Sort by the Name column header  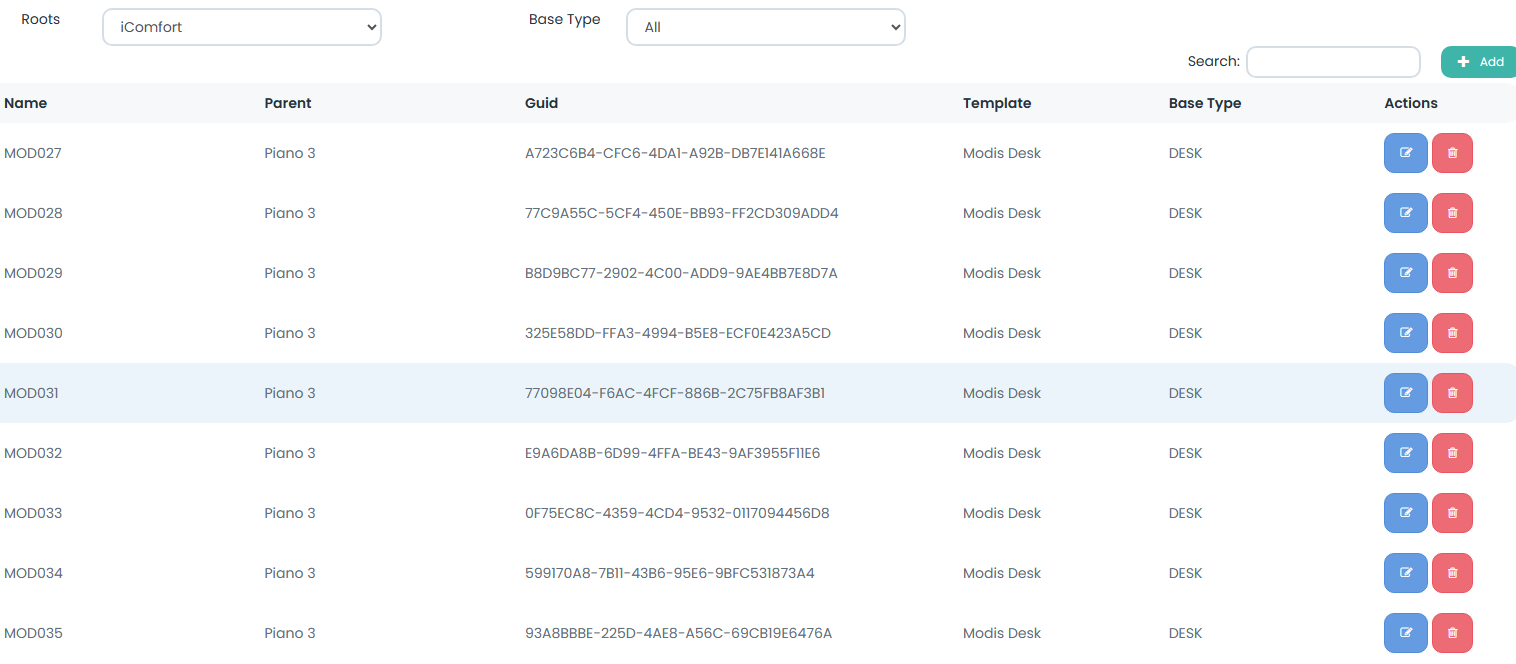click(x=26, y=103)
